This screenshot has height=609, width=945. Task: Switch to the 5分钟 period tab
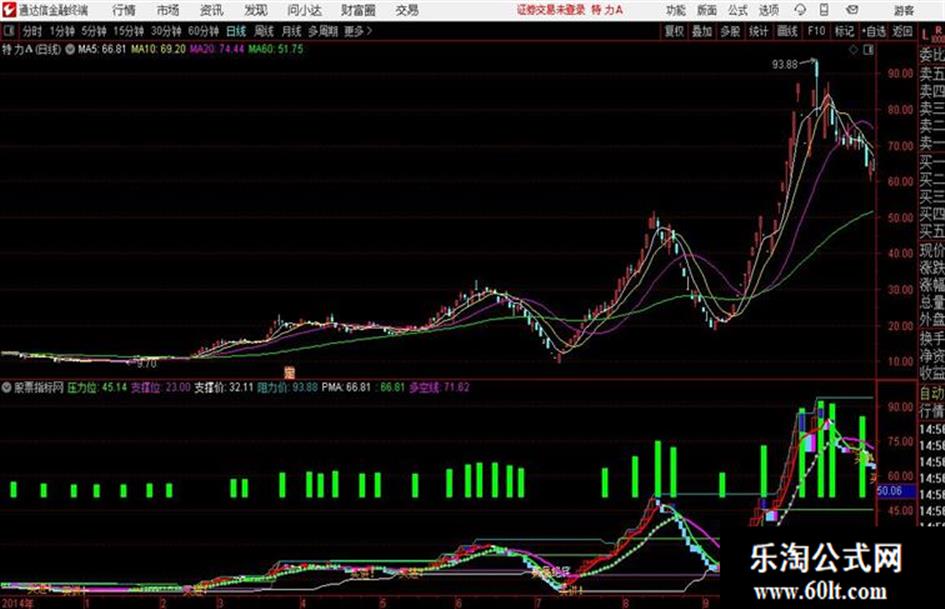point(94,31)
